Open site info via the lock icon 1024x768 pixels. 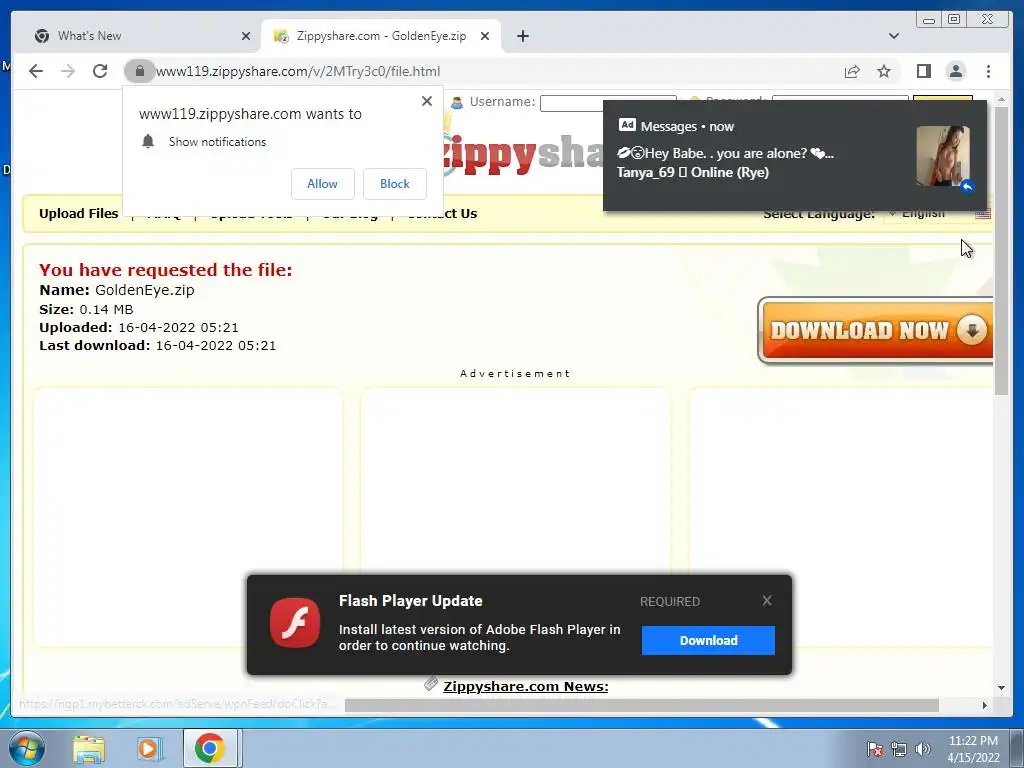139,71
